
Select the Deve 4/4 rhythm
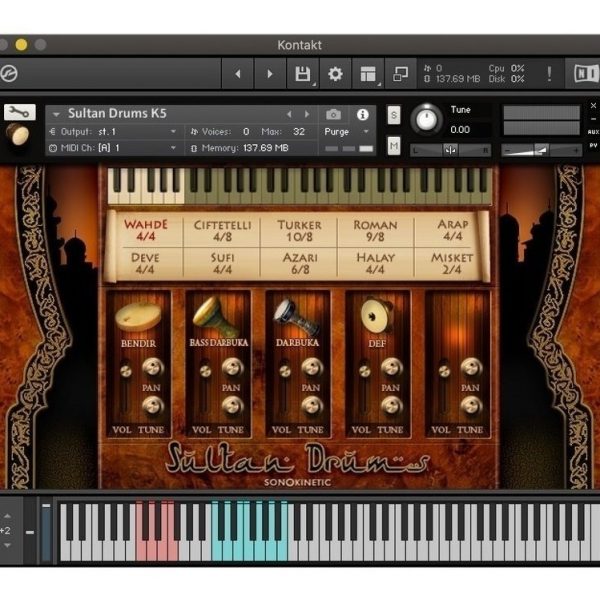145,263
